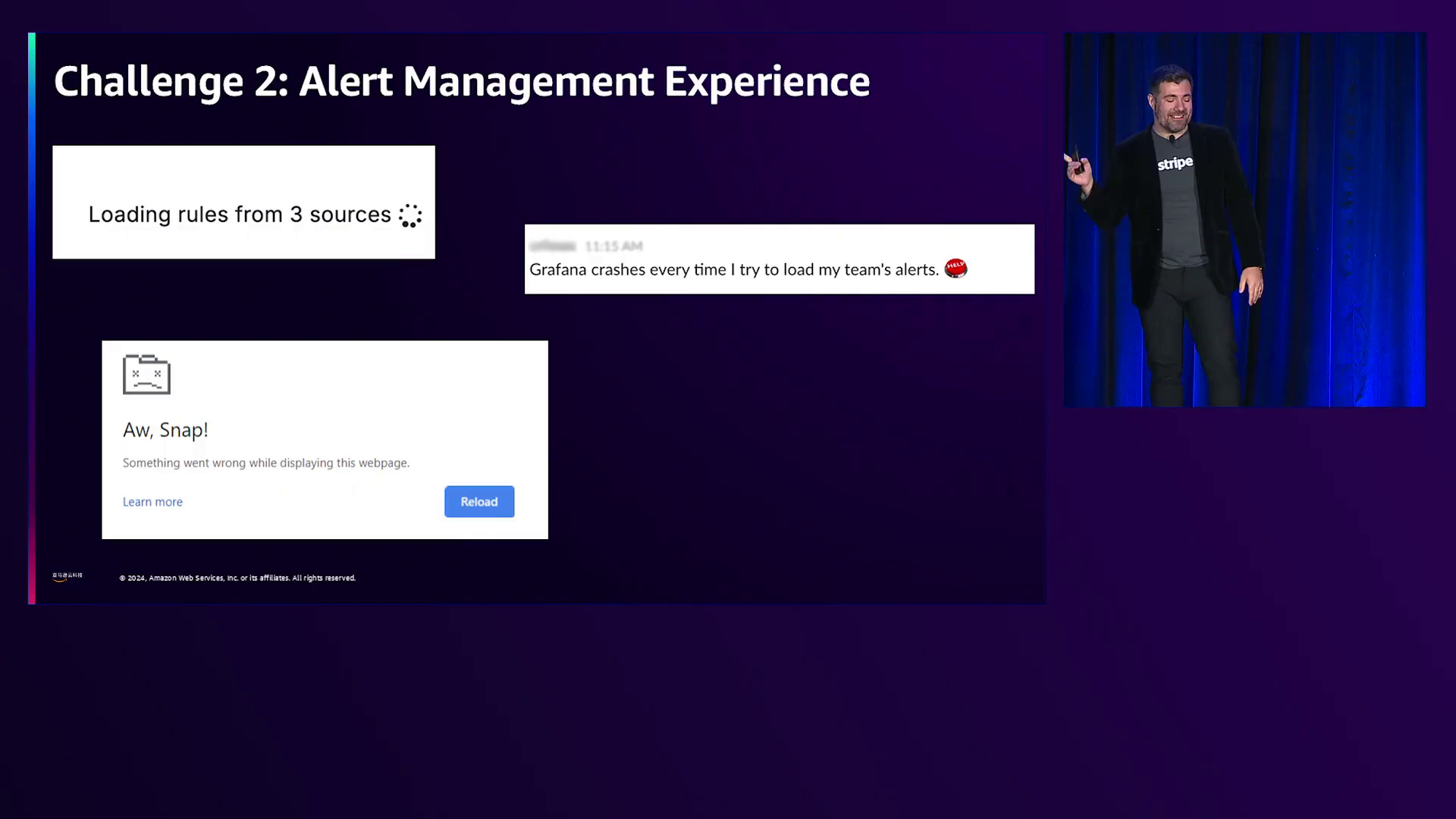Click the red help button emoji
The width and height of the screenshot is (1456, 819).
tap(955, 268)
